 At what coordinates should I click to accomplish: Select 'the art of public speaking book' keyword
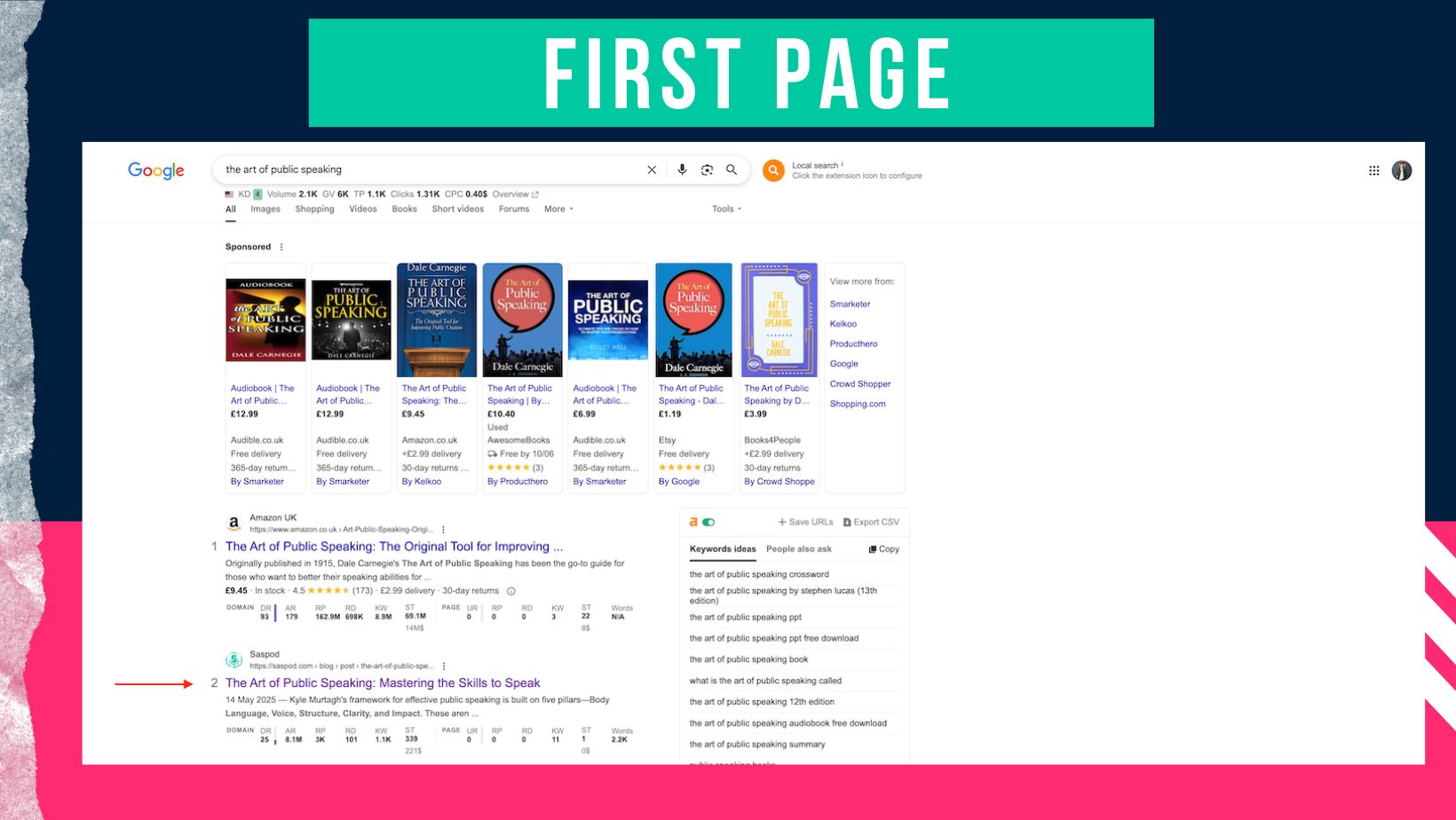pos(749,659)
